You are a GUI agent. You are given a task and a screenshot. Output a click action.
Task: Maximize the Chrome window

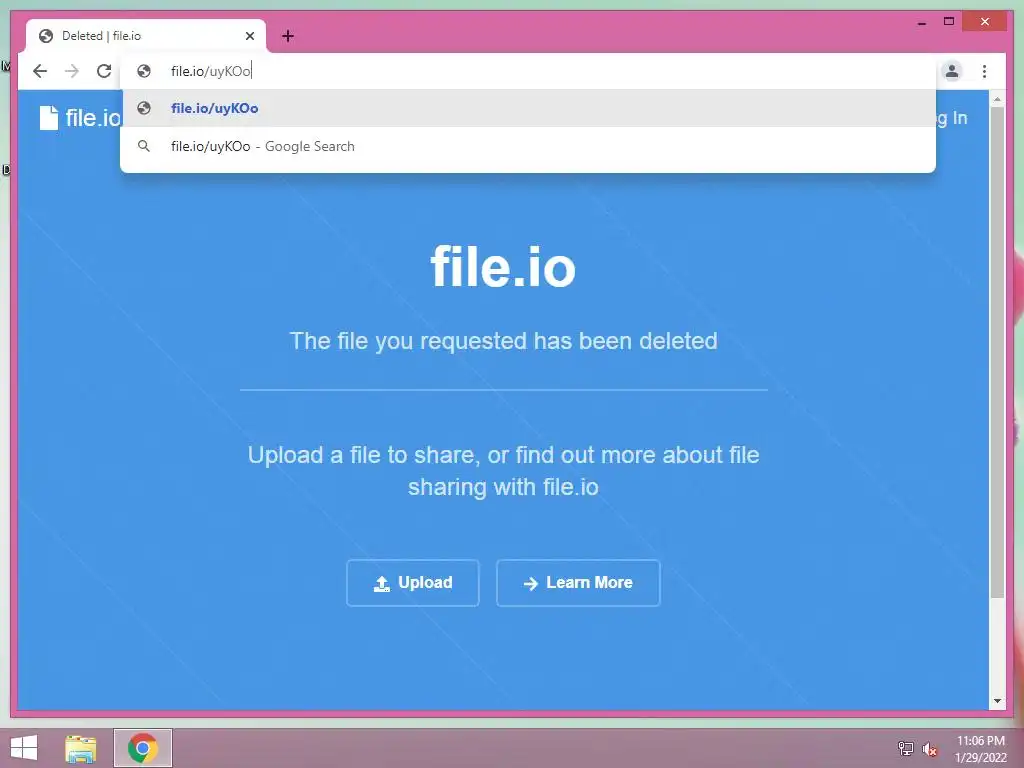[x=949, y=22]
